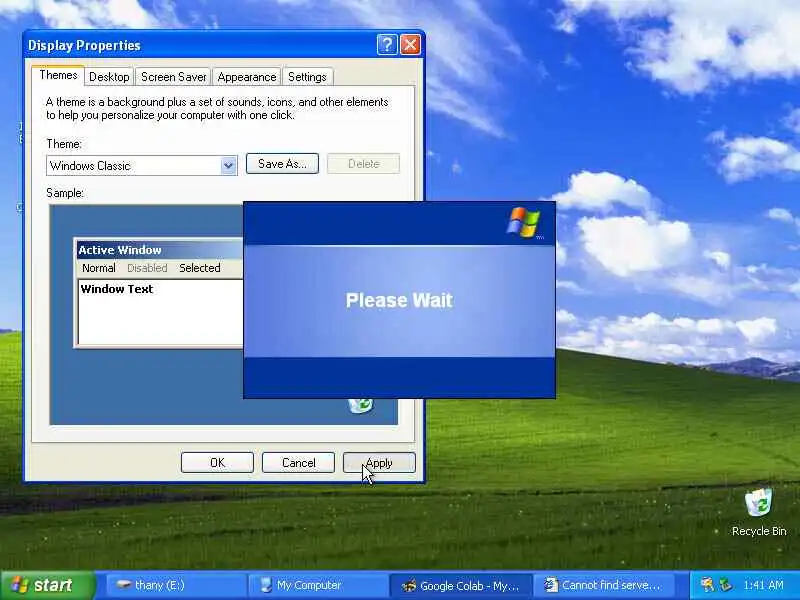
Task: Switch to My Computer taskbar window
Action: click(x=318, y=585)
